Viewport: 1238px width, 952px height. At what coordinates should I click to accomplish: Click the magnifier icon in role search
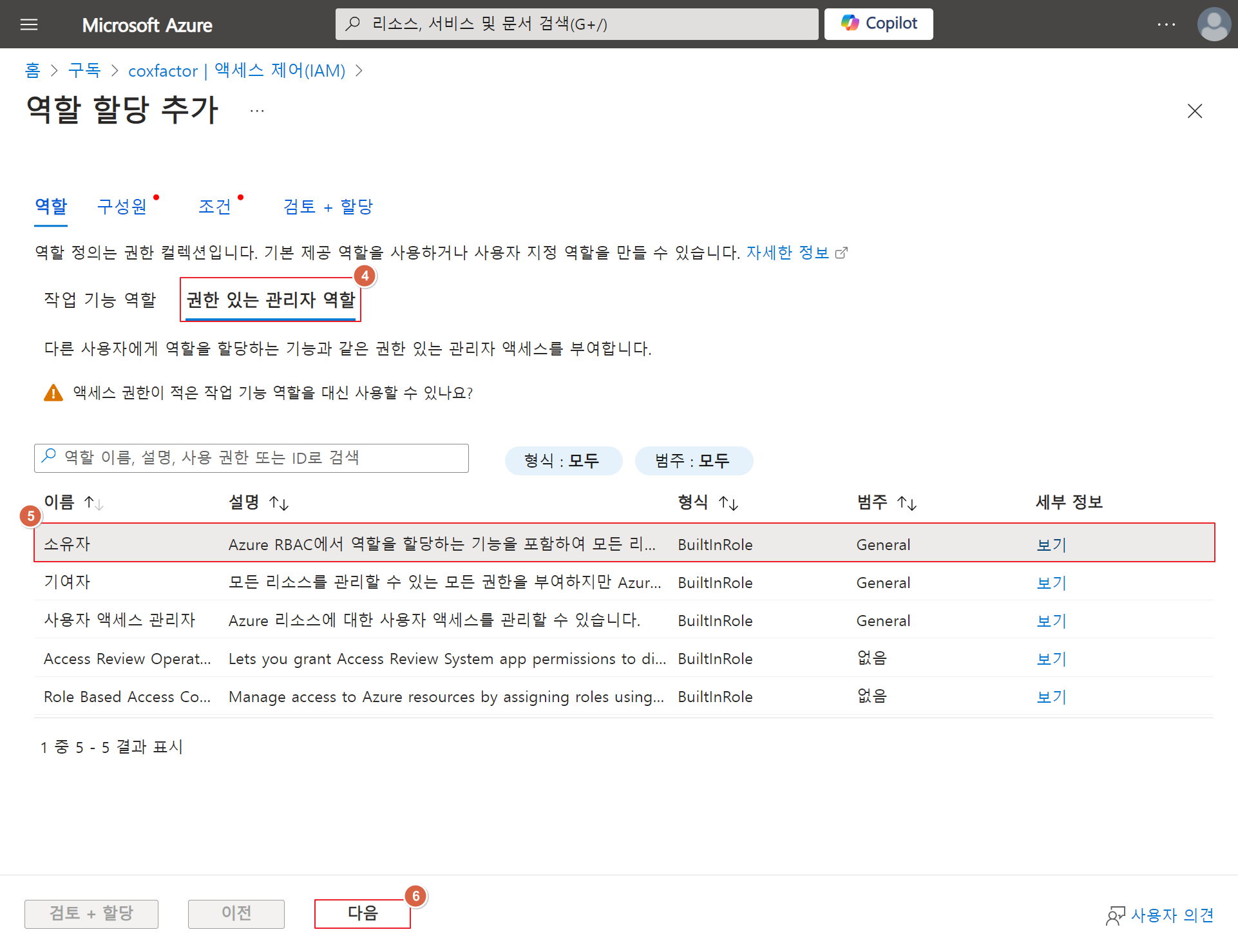[x=49, y=456]
